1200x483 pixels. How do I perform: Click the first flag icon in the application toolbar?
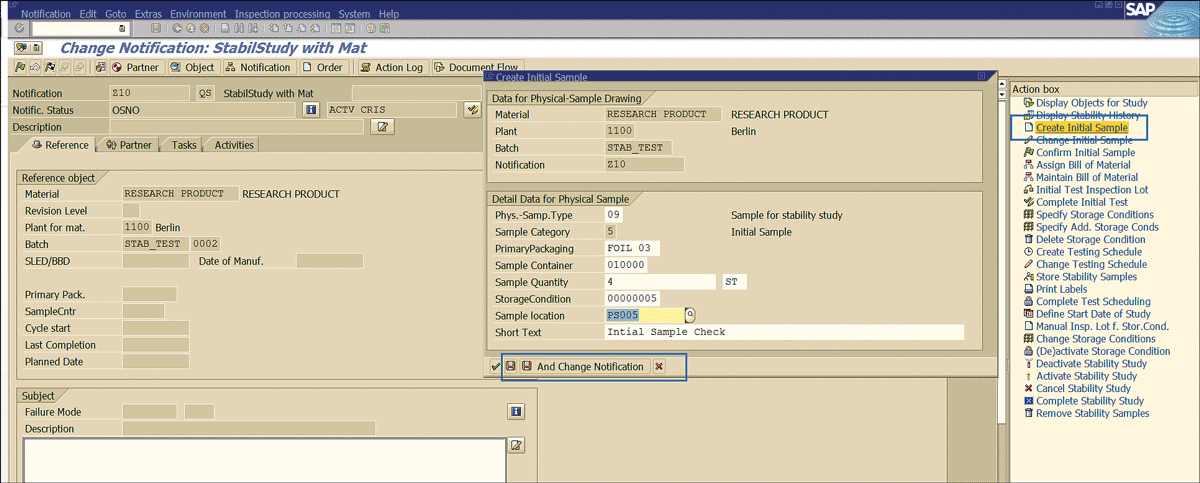(20, 67)
